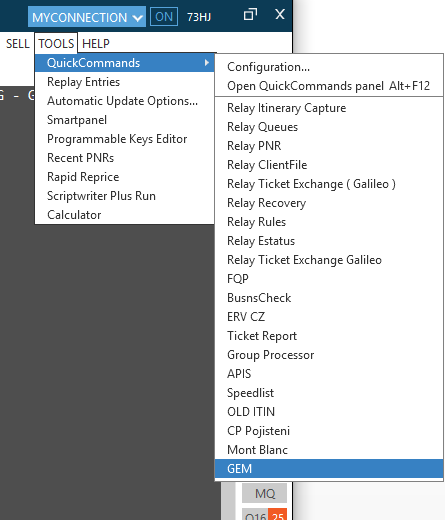The height and width of the screenshot is (520, 445).
Task: Click the MQ button
Action: pos(265,493)
